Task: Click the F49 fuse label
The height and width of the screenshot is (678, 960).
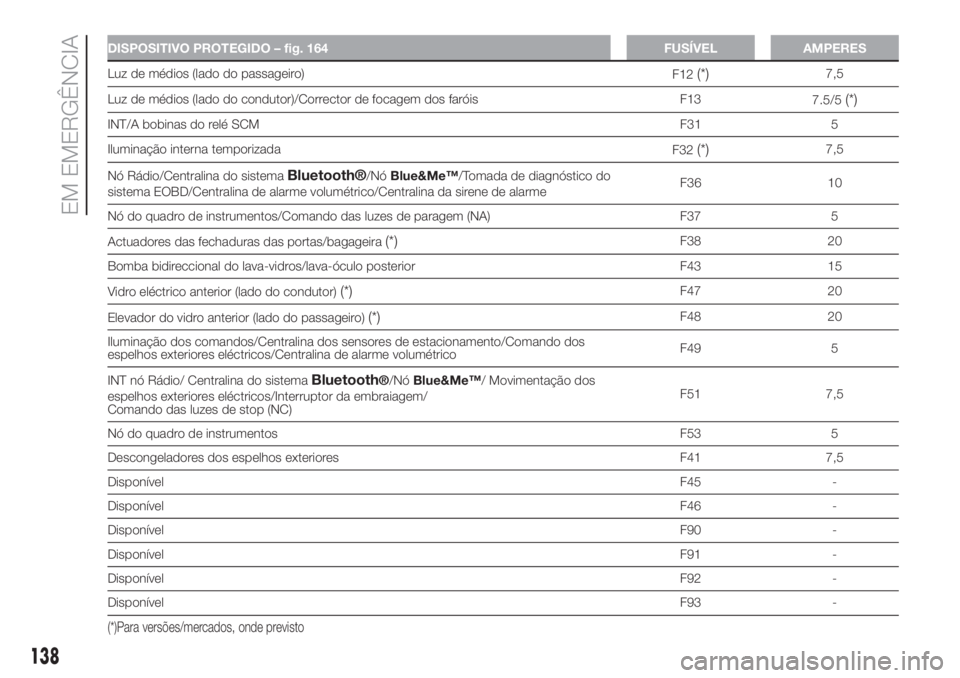Action: (690, 348)
